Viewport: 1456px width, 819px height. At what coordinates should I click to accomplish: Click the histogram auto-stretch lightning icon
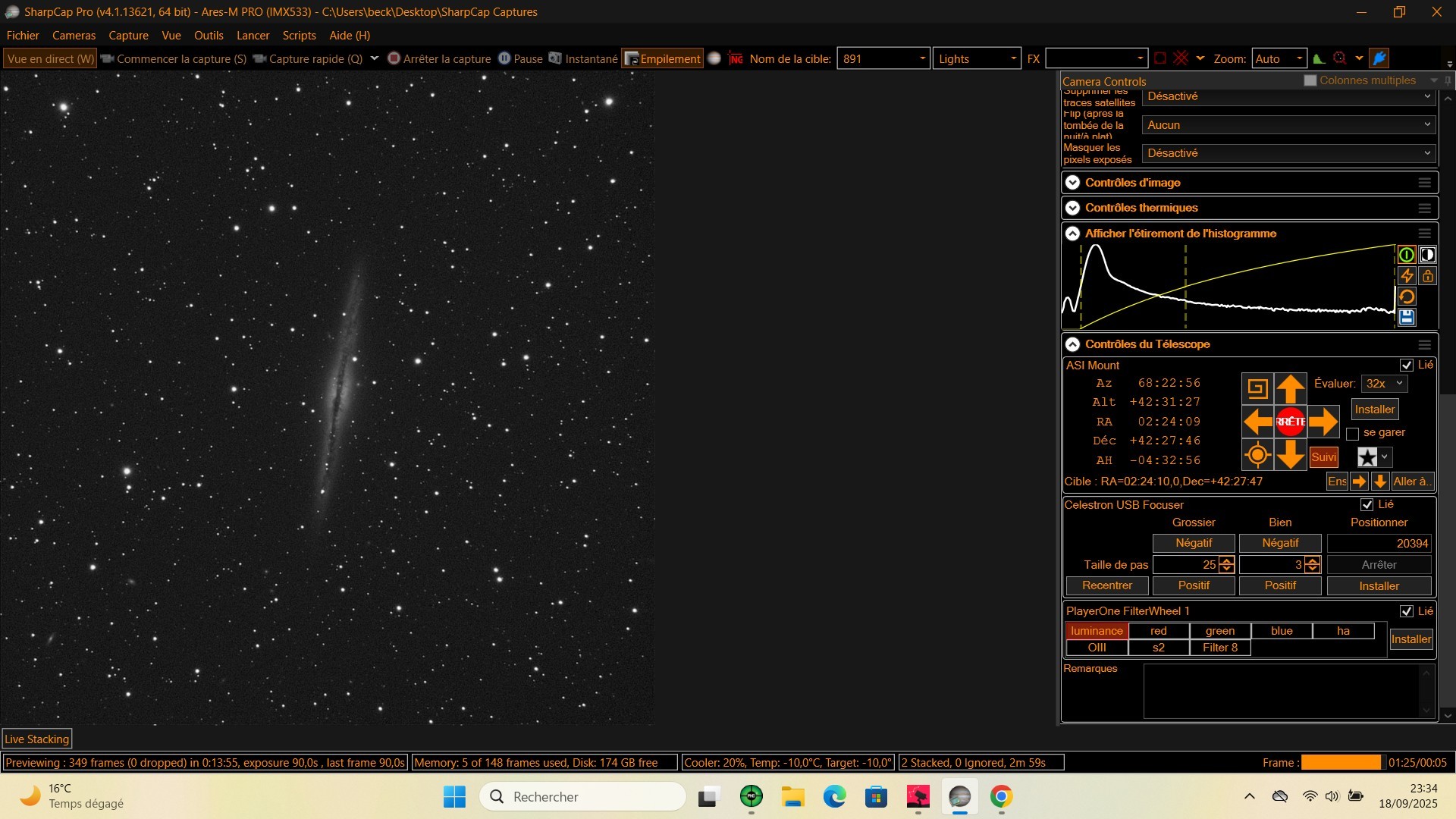point(1407,276)
